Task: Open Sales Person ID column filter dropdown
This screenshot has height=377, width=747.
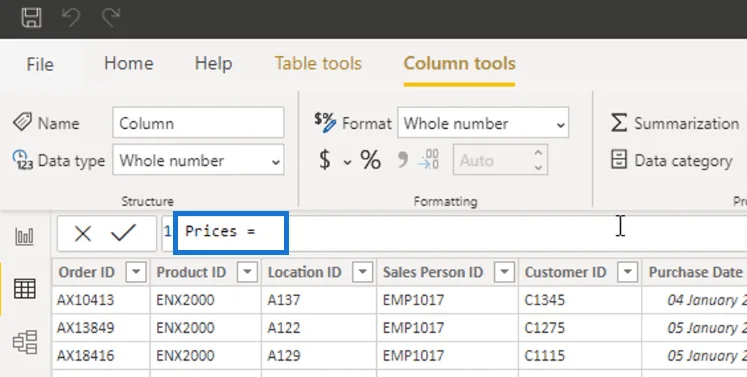Action: click(504, 272)
